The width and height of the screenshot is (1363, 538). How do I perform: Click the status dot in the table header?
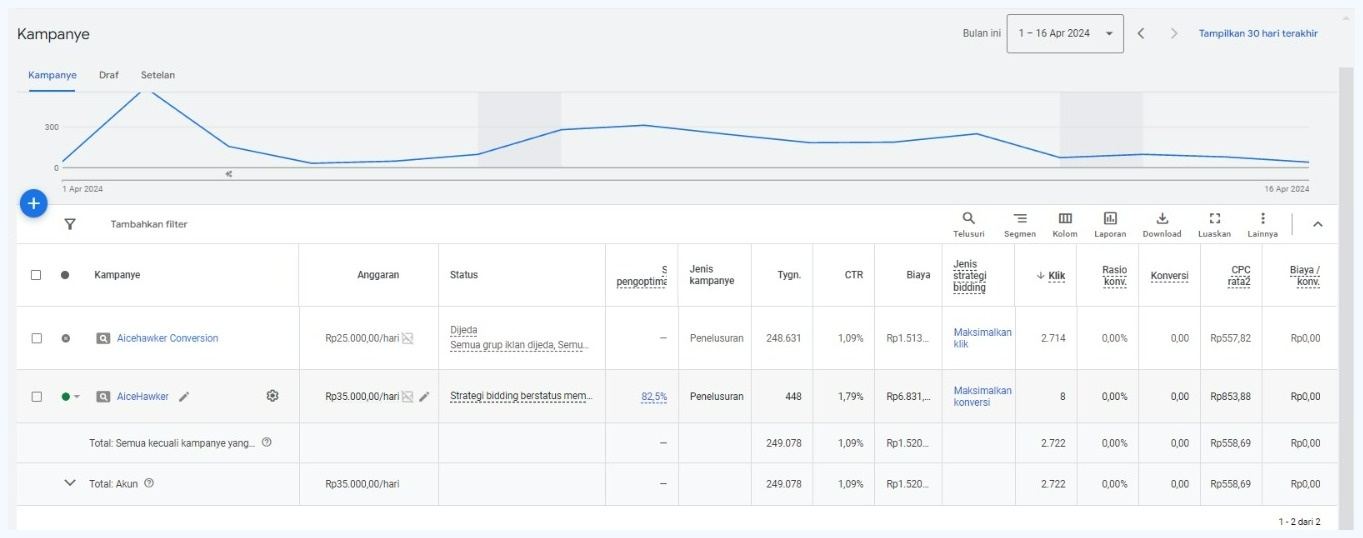(x=65, y=275)
